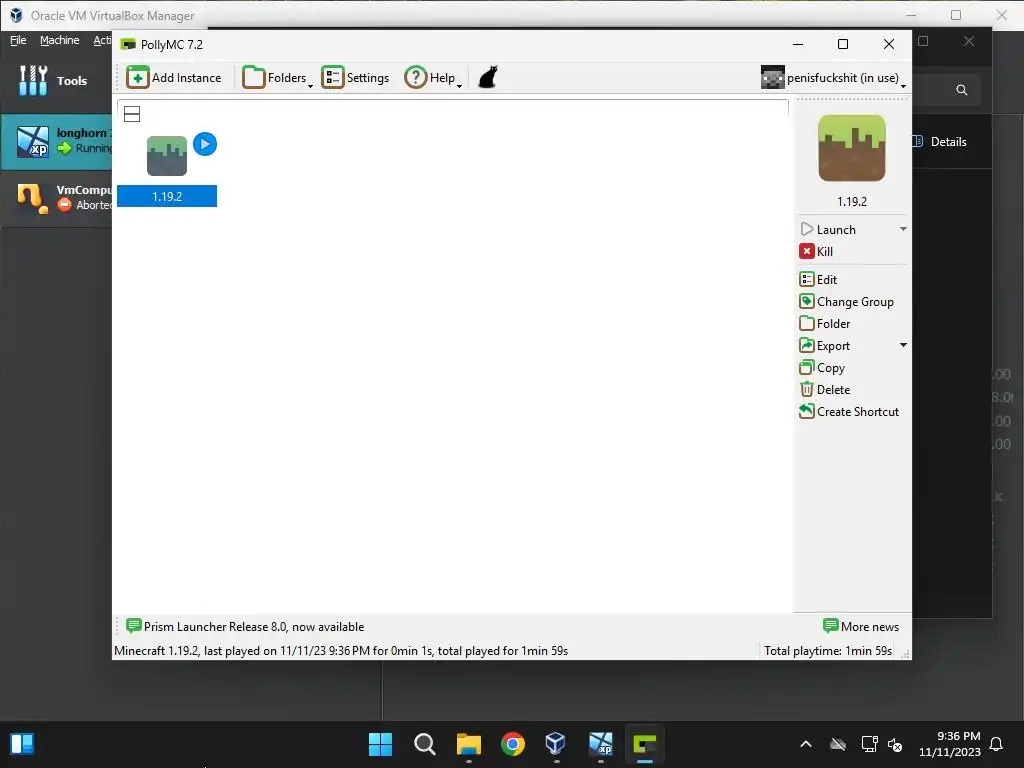This screenshot has height=768, width=1024.
Task: Open the notifications bell
Action: 997,744
